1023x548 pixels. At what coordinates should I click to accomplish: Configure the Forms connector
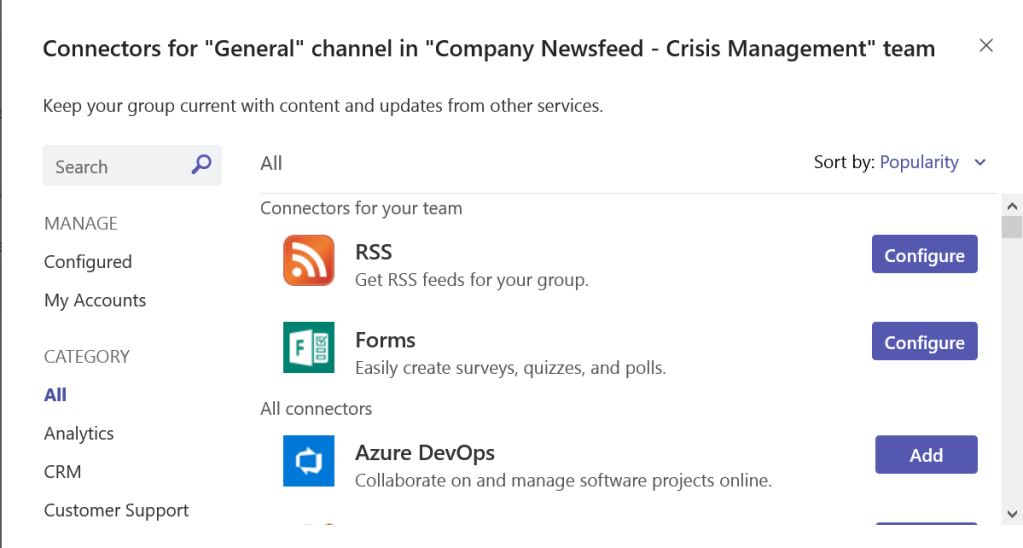coord(924,342)
